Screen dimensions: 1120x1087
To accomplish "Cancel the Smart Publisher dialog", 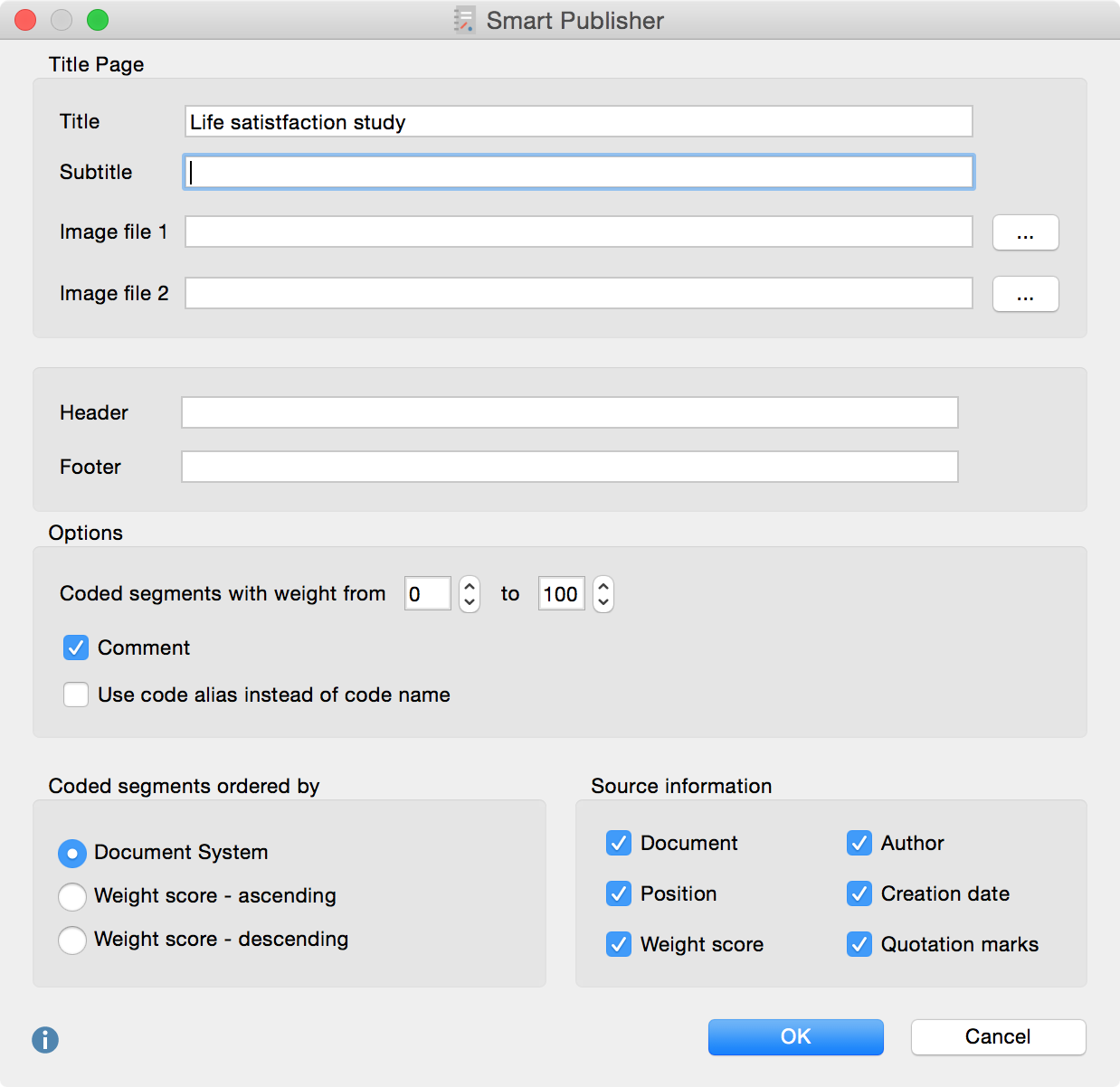I will point(998,1036).
